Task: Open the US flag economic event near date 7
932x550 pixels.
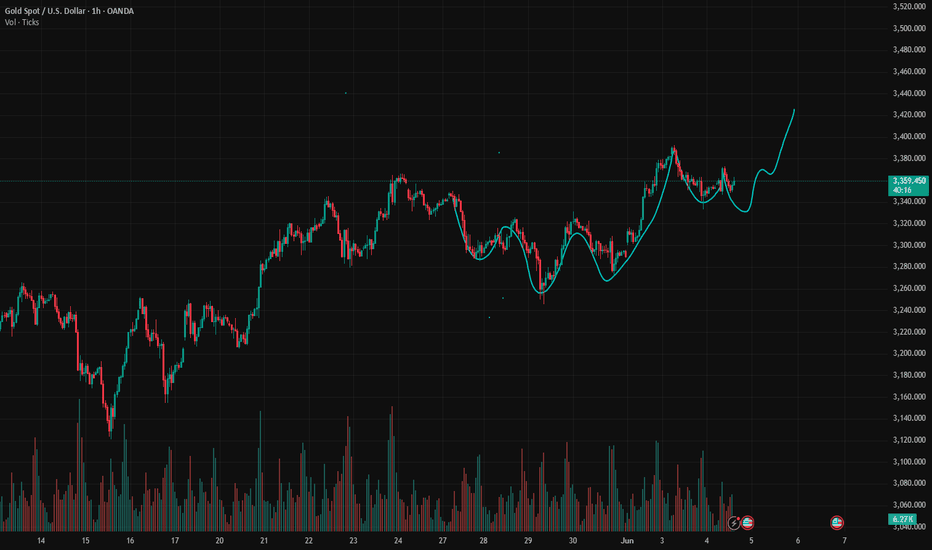Action: (x=837, y=523)
